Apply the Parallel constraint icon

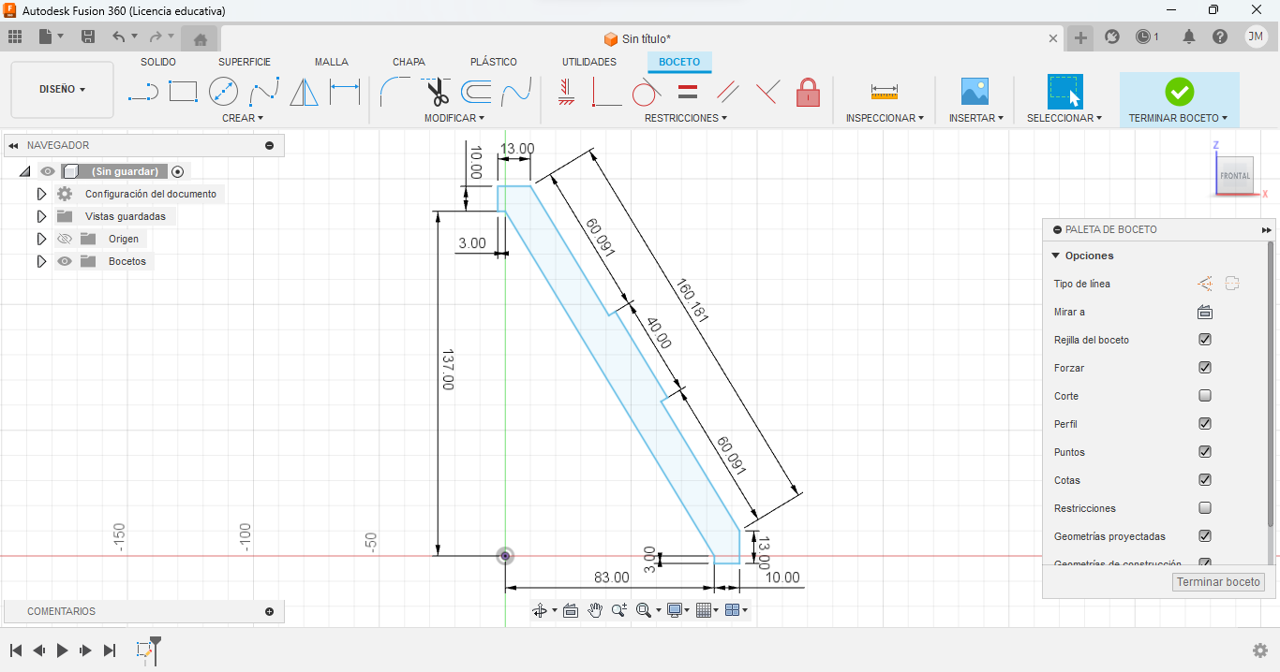pyautogui.click(x=728, y=92)
